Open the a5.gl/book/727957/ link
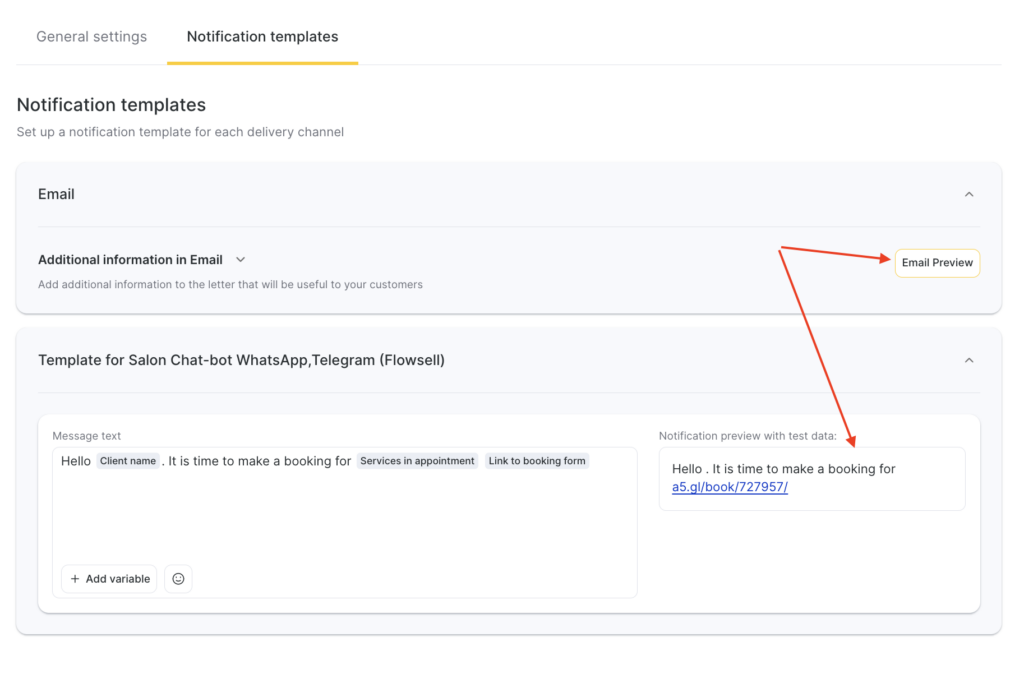Viewport: 1024px width, 674px height. (x=729, y=487)
